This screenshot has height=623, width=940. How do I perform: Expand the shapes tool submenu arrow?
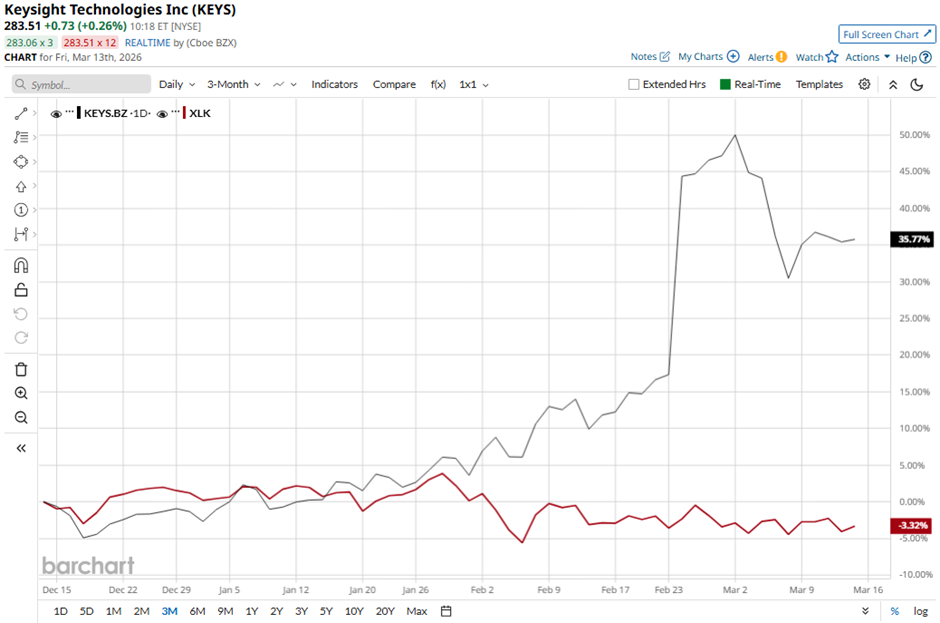[x=35, y=161]
